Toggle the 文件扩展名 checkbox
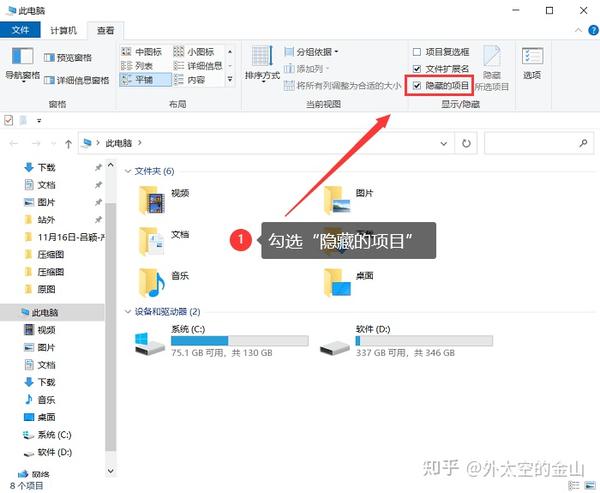The image size is (600, 493). [x=417, y=69]
